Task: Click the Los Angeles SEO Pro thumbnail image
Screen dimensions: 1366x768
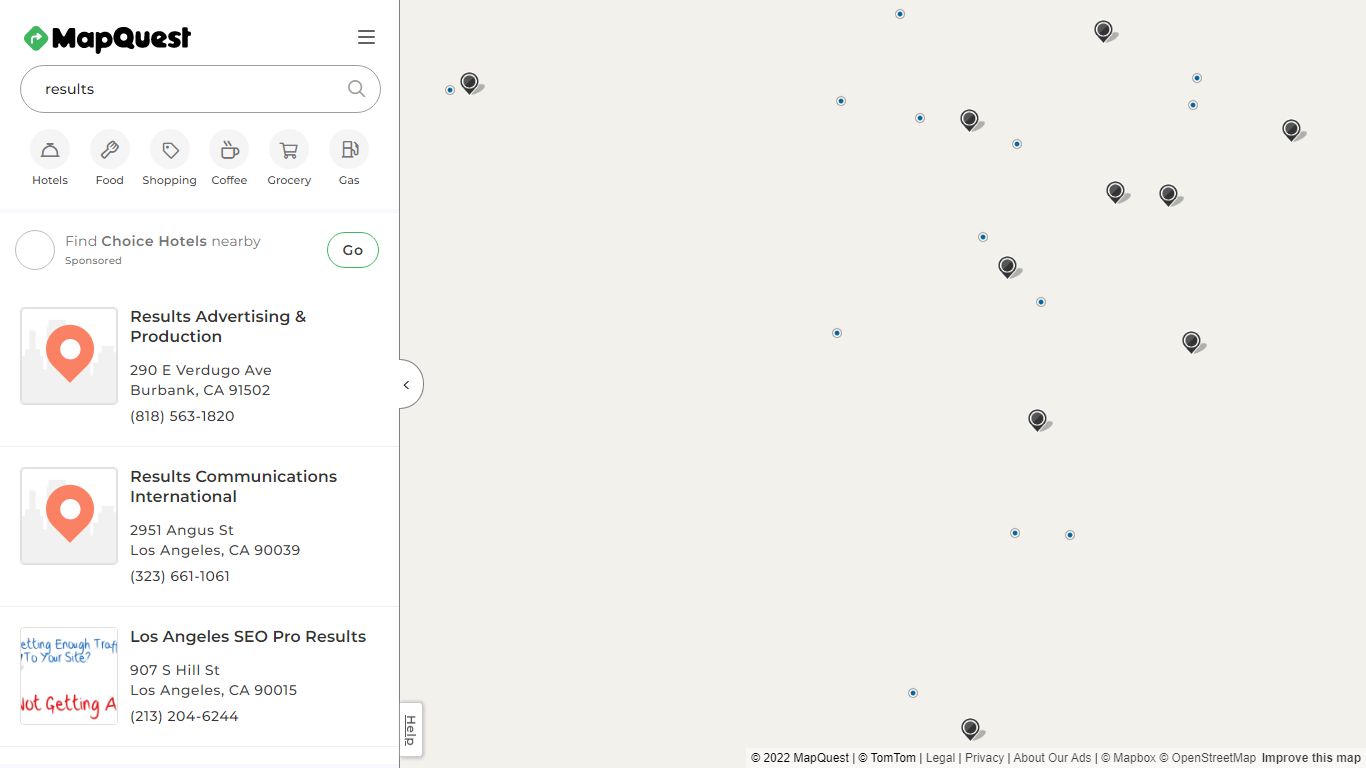Action: point(69,676)
